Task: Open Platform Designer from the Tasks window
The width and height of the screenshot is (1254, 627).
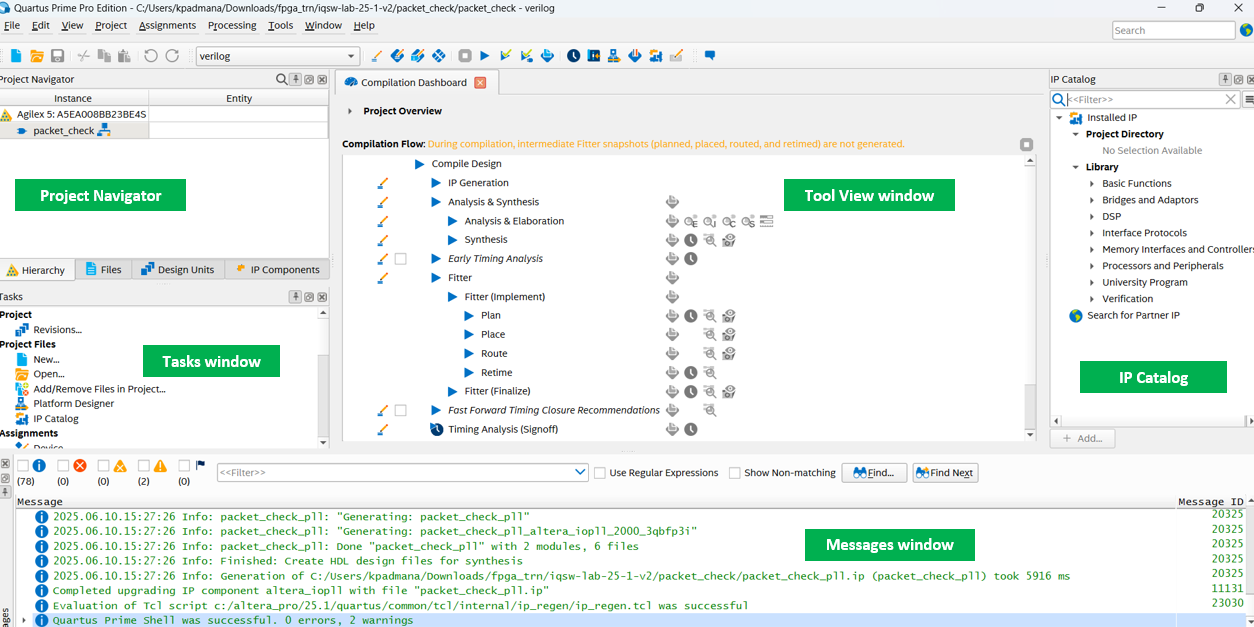Action: click(74, 404)
